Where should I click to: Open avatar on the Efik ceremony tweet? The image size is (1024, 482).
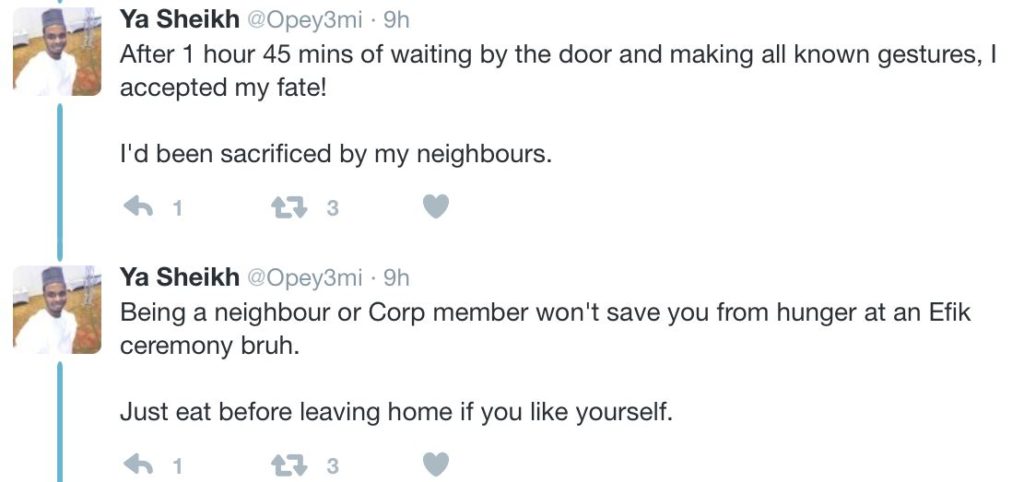pyautogui.click(x=58, y=311)
